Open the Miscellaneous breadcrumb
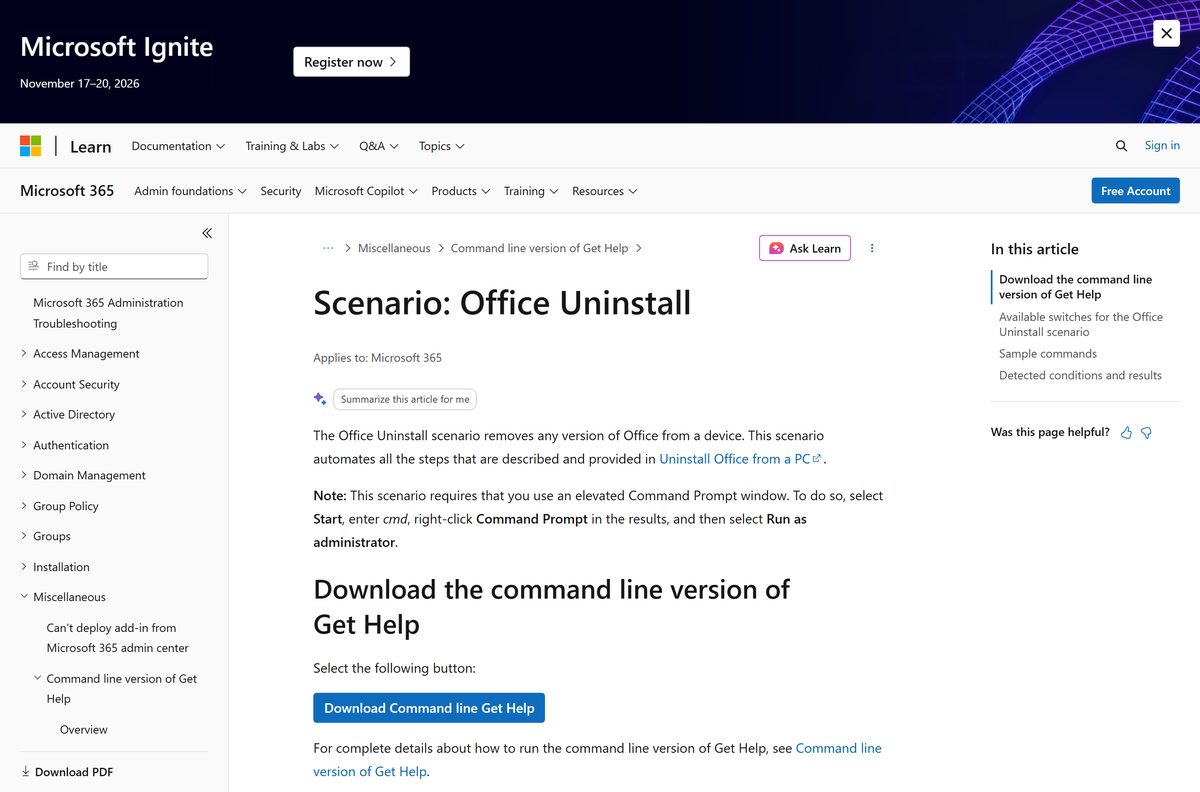 [394, 248]
